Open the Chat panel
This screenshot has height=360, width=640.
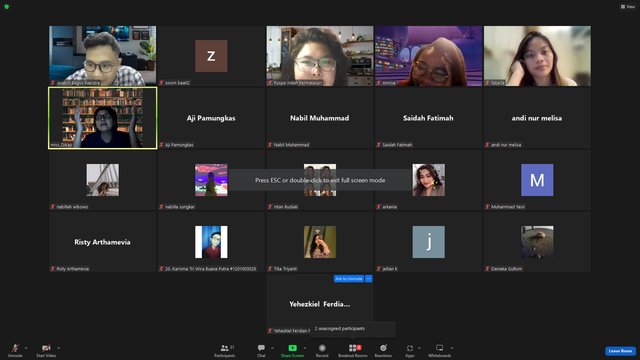click(261, 350)
